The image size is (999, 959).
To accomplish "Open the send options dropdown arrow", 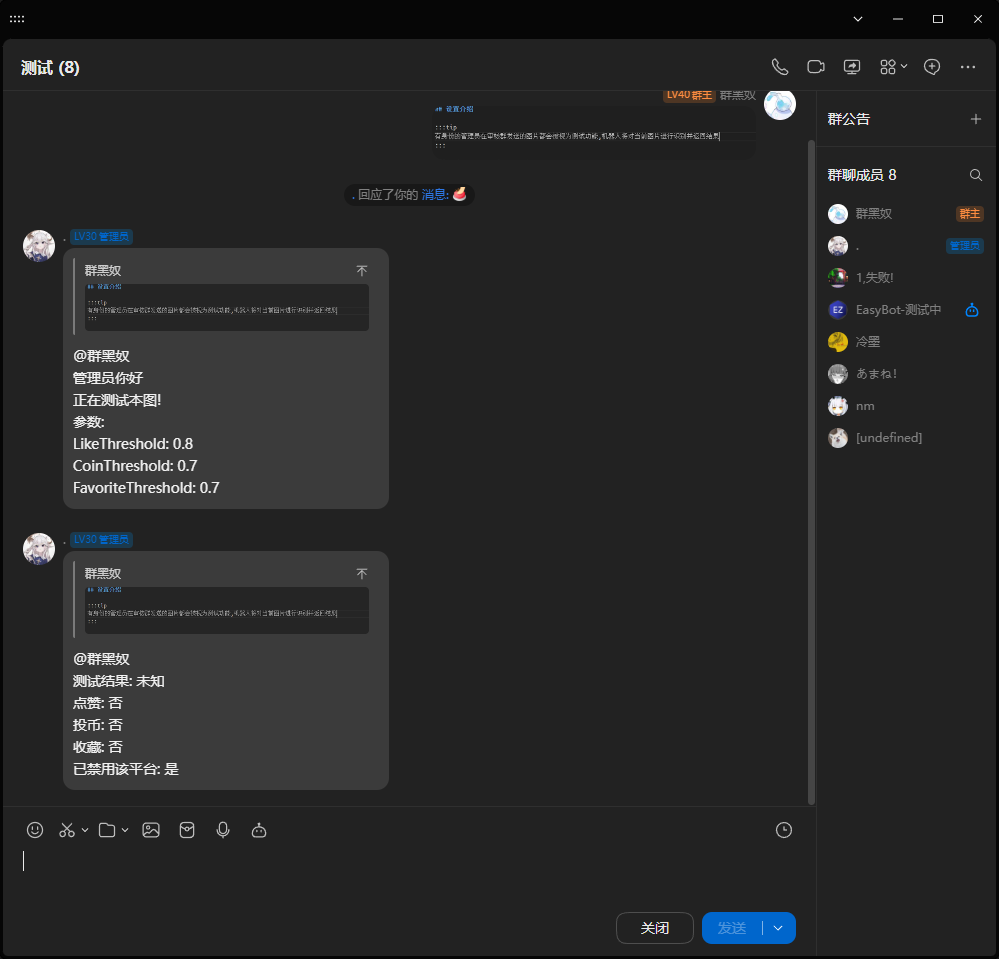I will 779,928.
